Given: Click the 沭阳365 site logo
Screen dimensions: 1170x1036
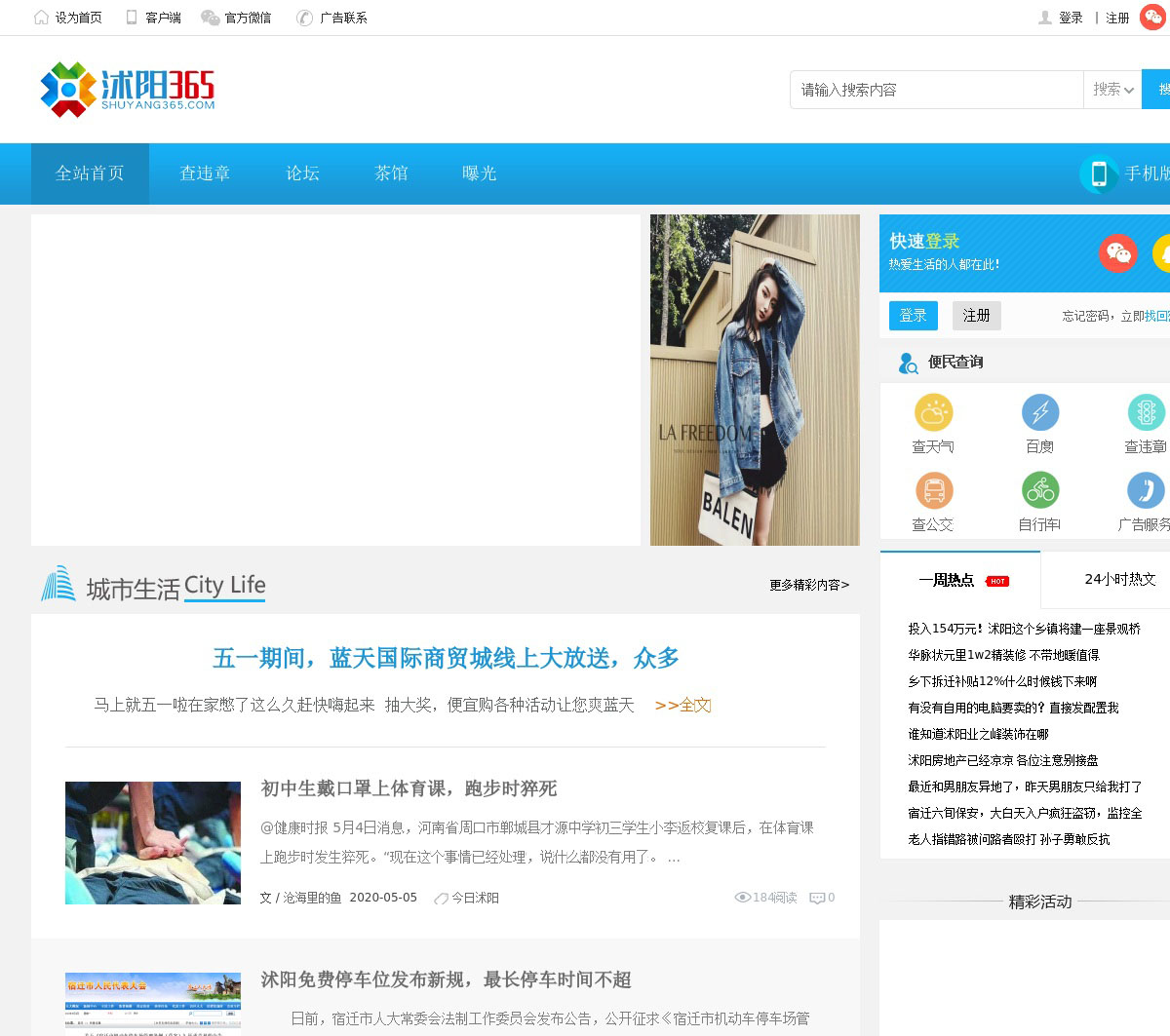Looking at the screenshot, I should click(128, 90).
